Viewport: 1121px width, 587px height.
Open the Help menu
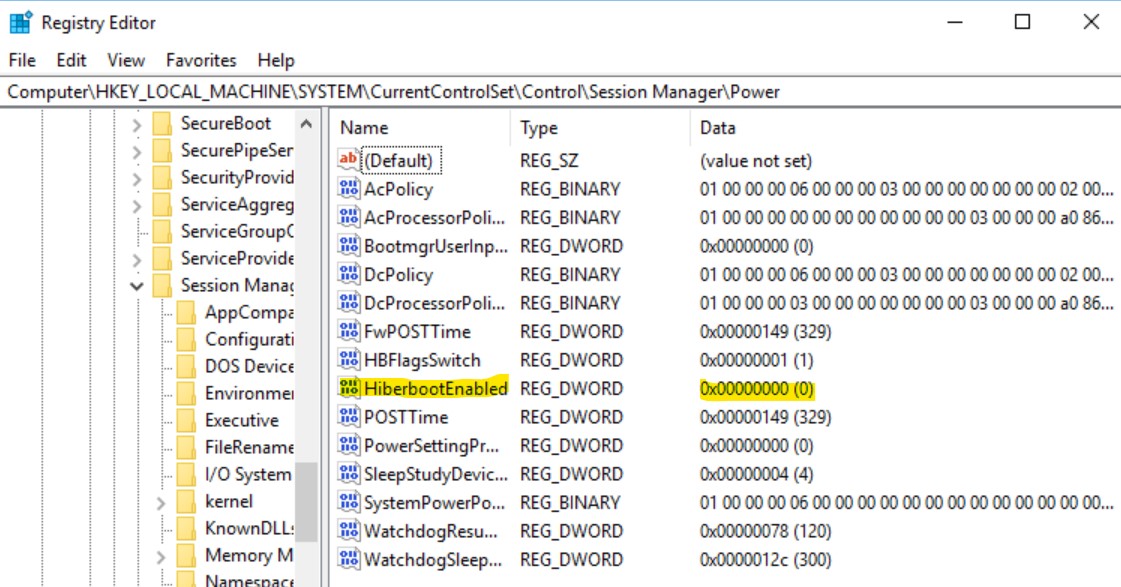pyautogui.click(x=276, y=60)
